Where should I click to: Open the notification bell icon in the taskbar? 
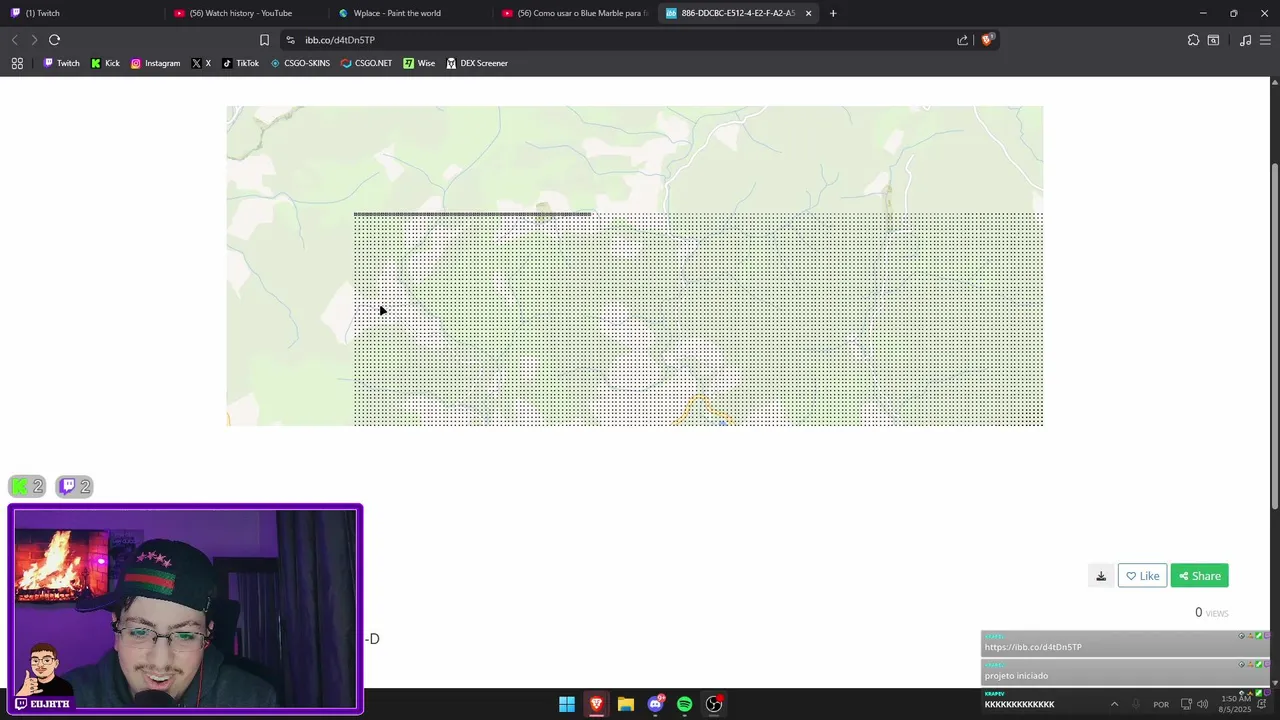pyautogui.click(x=1262, y=704)
